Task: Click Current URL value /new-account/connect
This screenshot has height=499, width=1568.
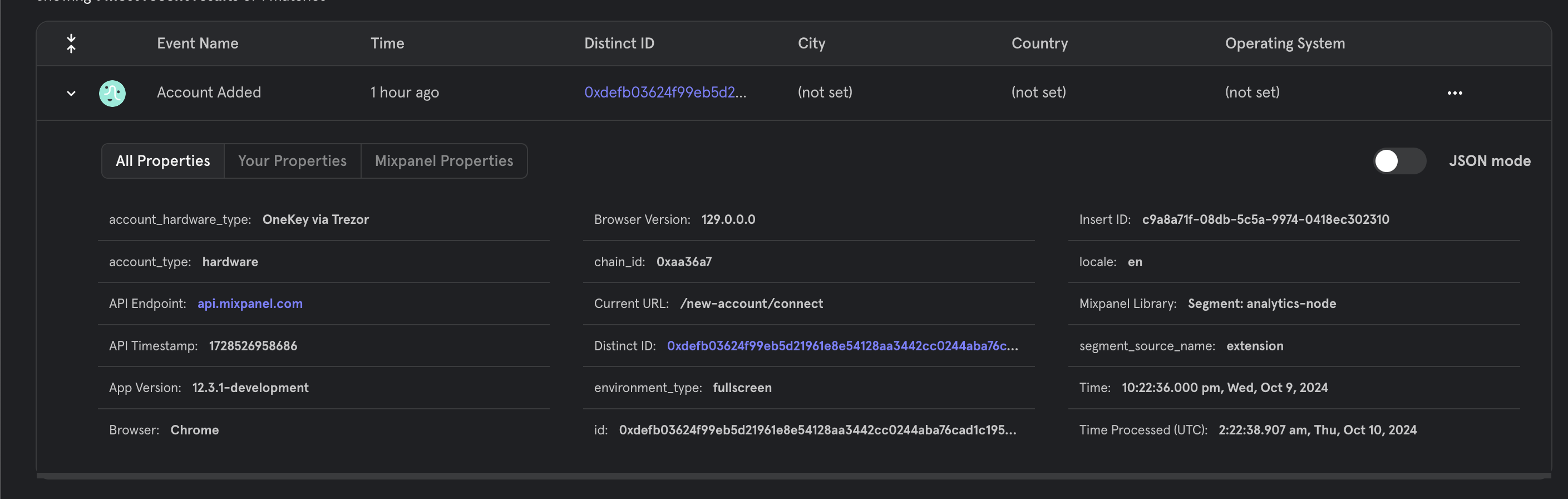Action: coord(751,304)
